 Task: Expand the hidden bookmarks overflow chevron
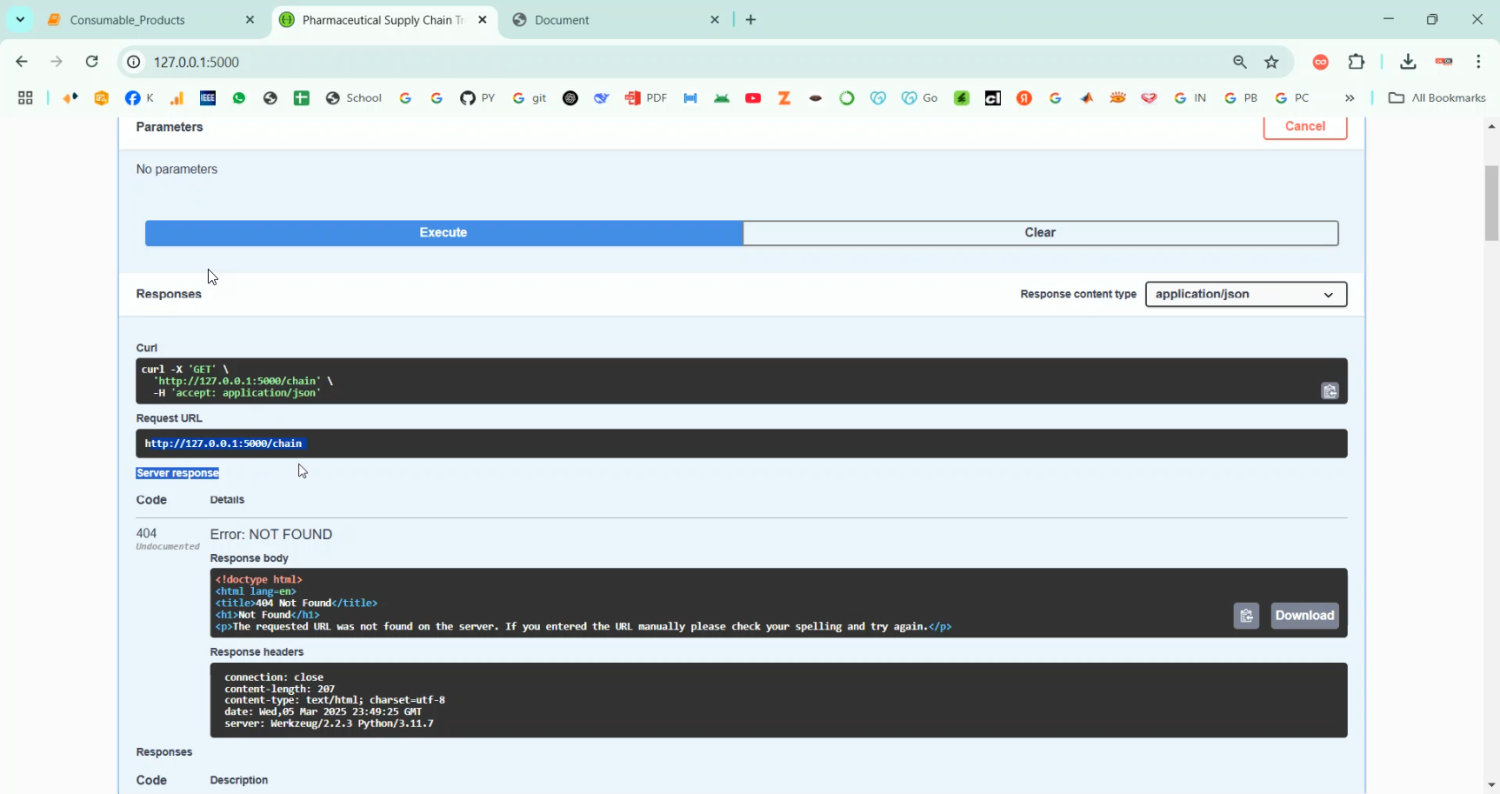tap(1349, 98)
